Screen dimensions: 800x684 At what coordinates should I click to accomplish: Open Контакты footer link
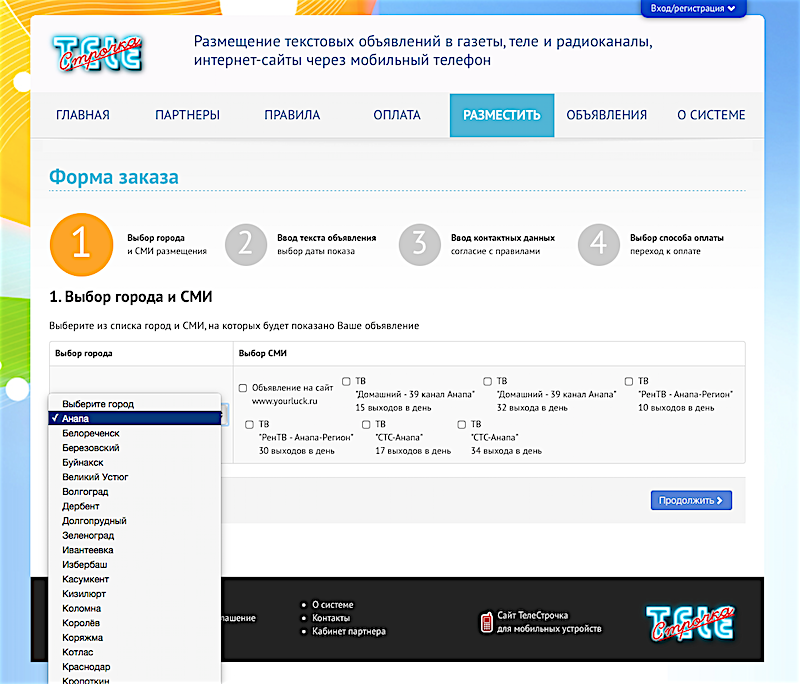coord(331,618)
